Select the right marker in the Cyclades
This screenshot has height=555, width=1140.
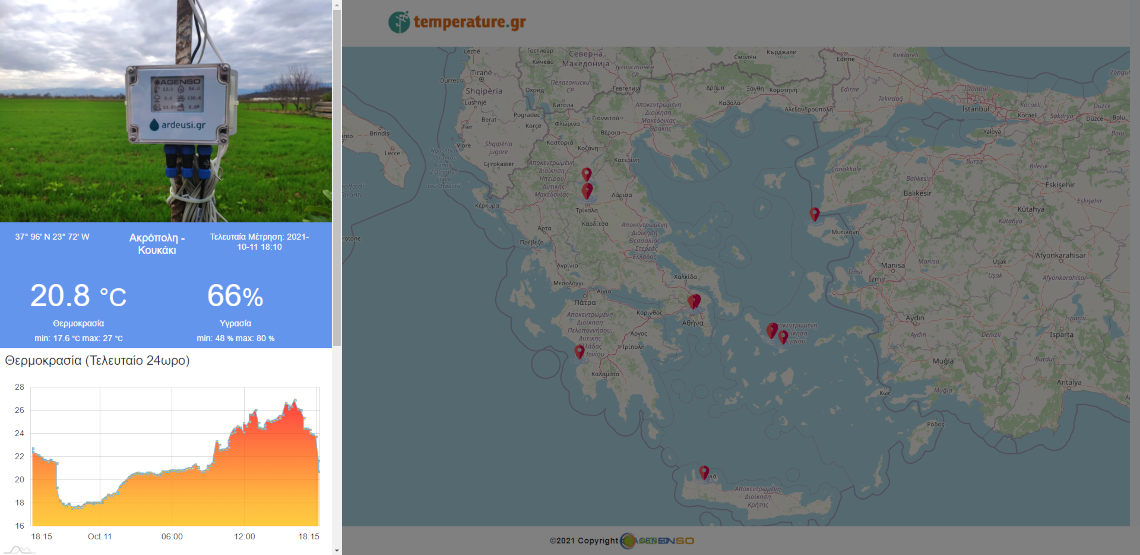click(x=783, y=337)
